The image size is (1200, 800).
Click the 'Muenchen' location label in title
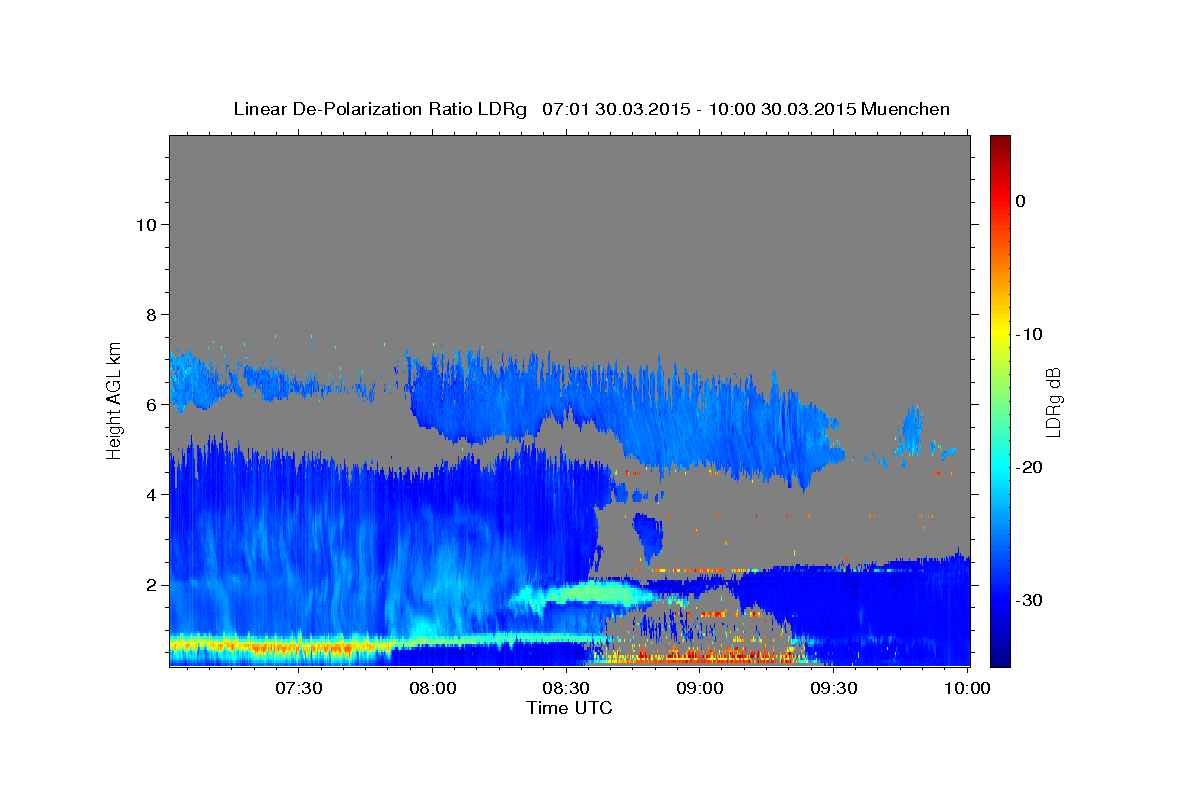click(x=905, y=109)
